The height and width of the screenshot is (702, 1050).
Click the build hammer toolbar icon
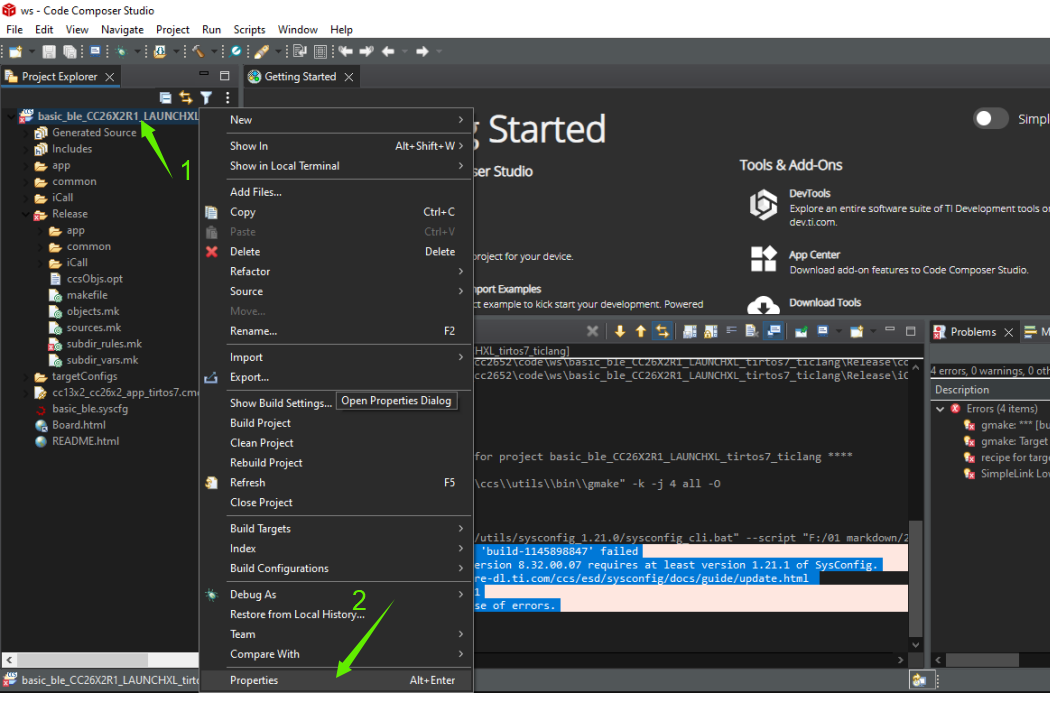tap(198, 52)
